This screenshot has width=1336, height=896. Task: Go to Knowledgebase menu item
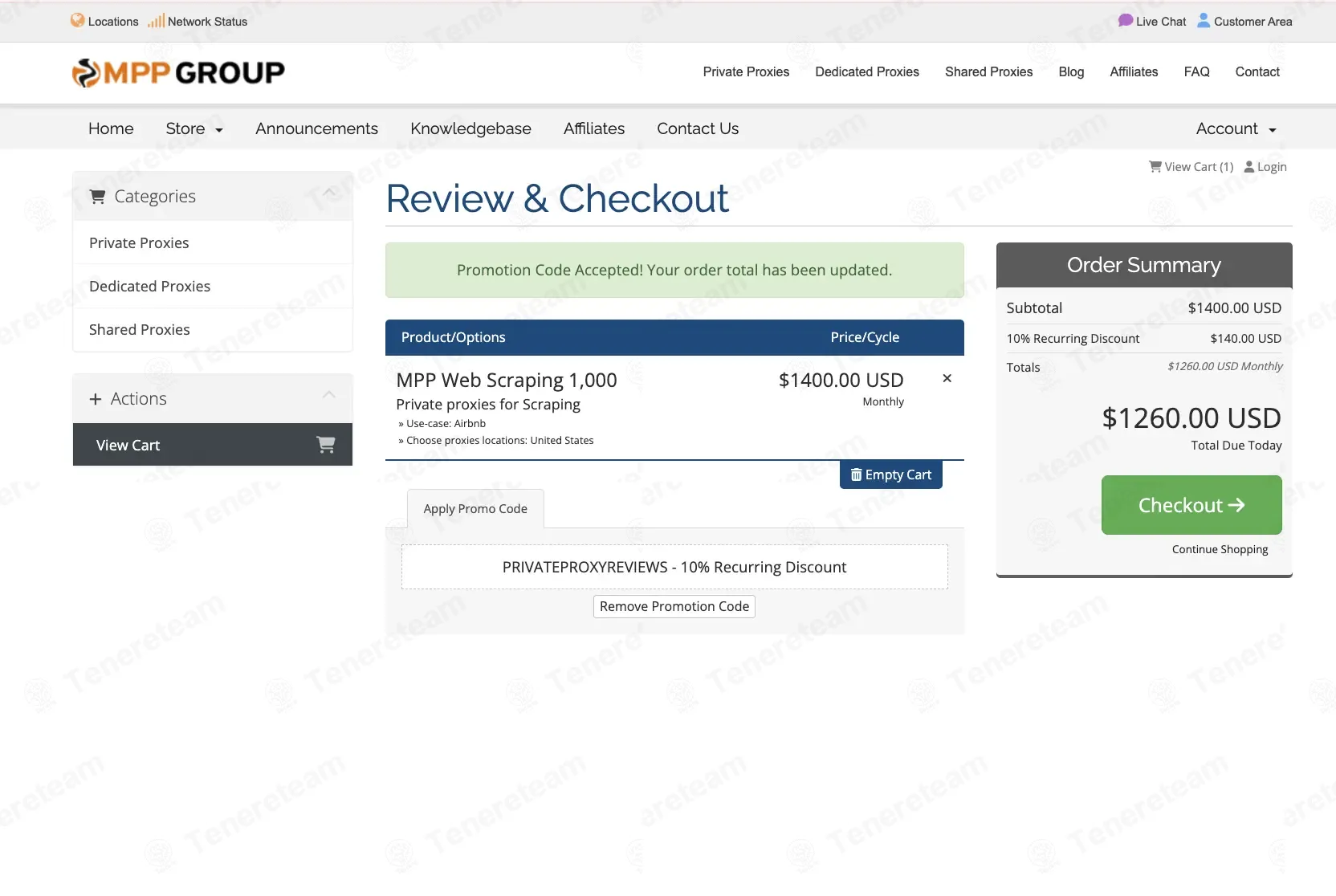pos(470,128)
